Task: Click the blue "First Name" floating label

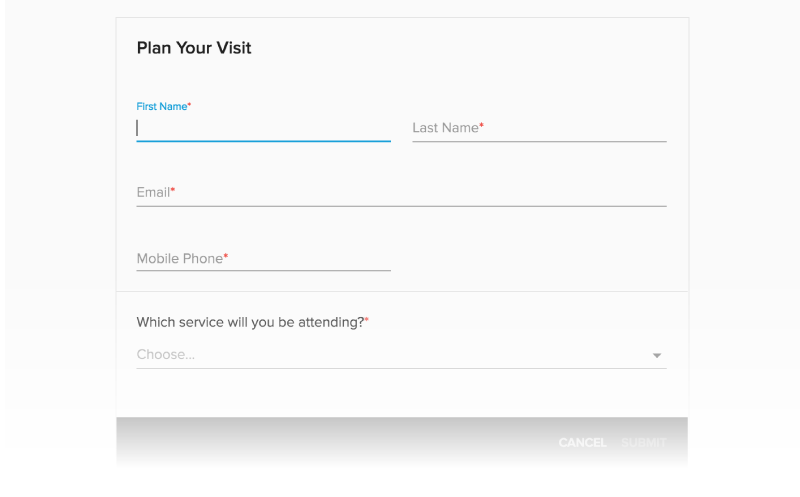Action: [161, 106]
